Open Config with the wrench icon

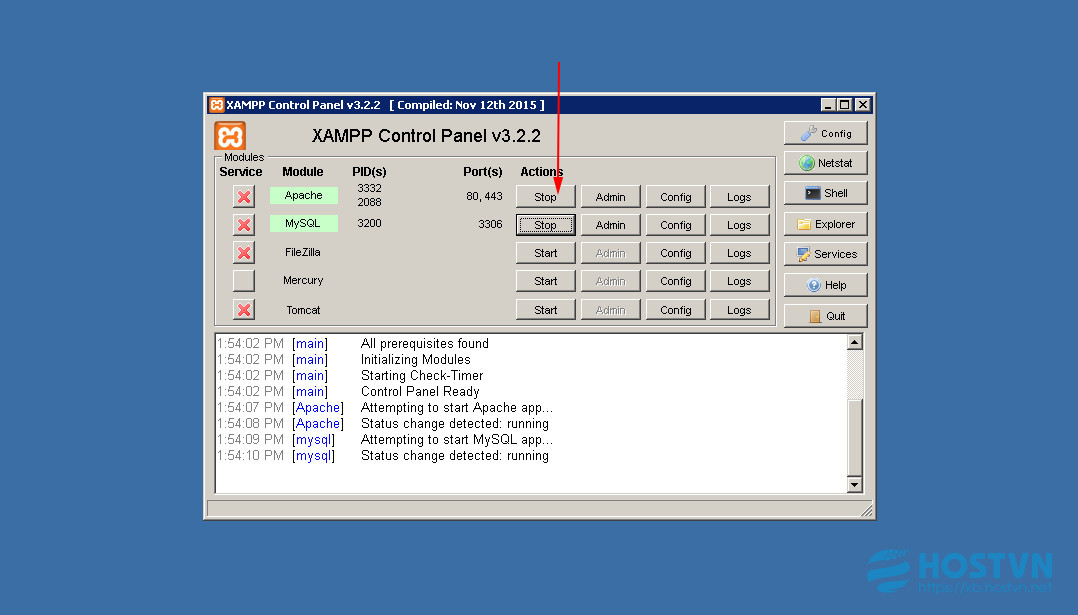pyautogui.click(x=825, y=133)
